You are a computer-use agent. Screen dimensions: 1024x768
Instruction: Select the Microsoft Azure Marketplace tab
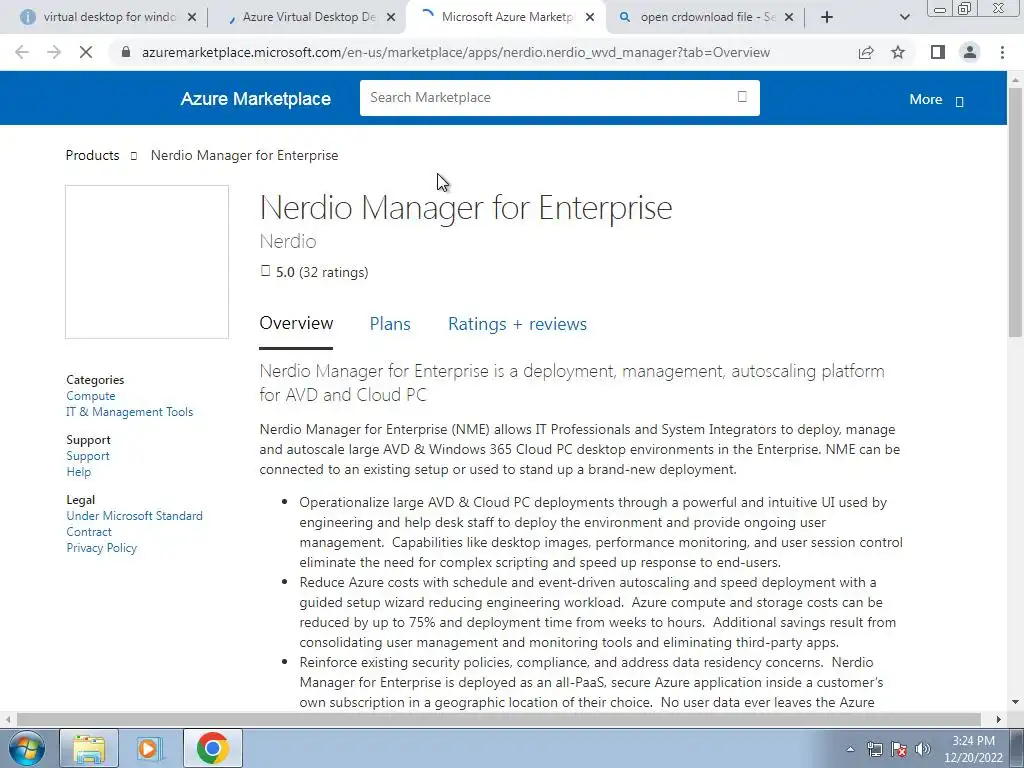(506, 17)
